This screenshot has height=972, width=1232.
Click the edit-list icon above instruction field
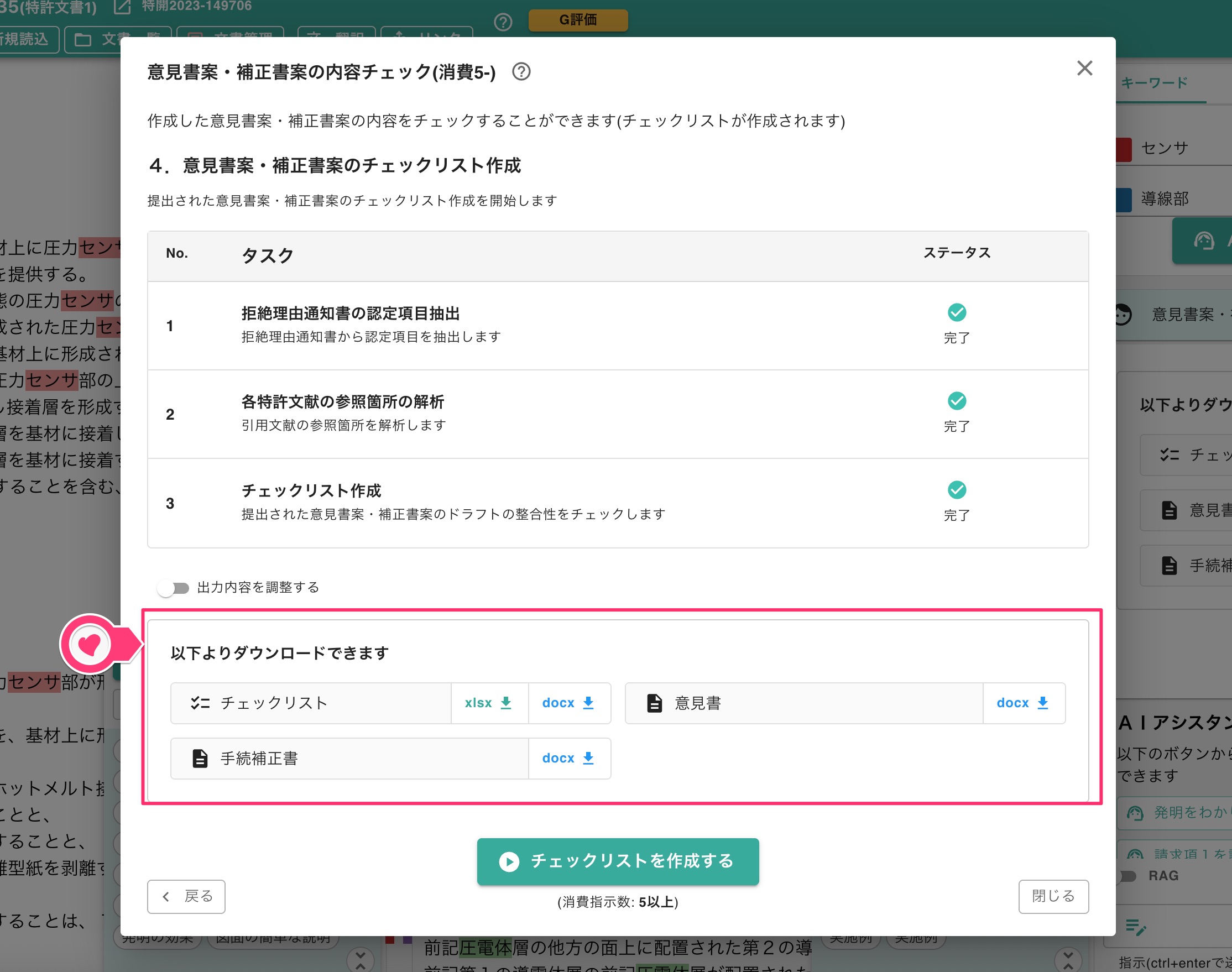[x=1135, y=928]
